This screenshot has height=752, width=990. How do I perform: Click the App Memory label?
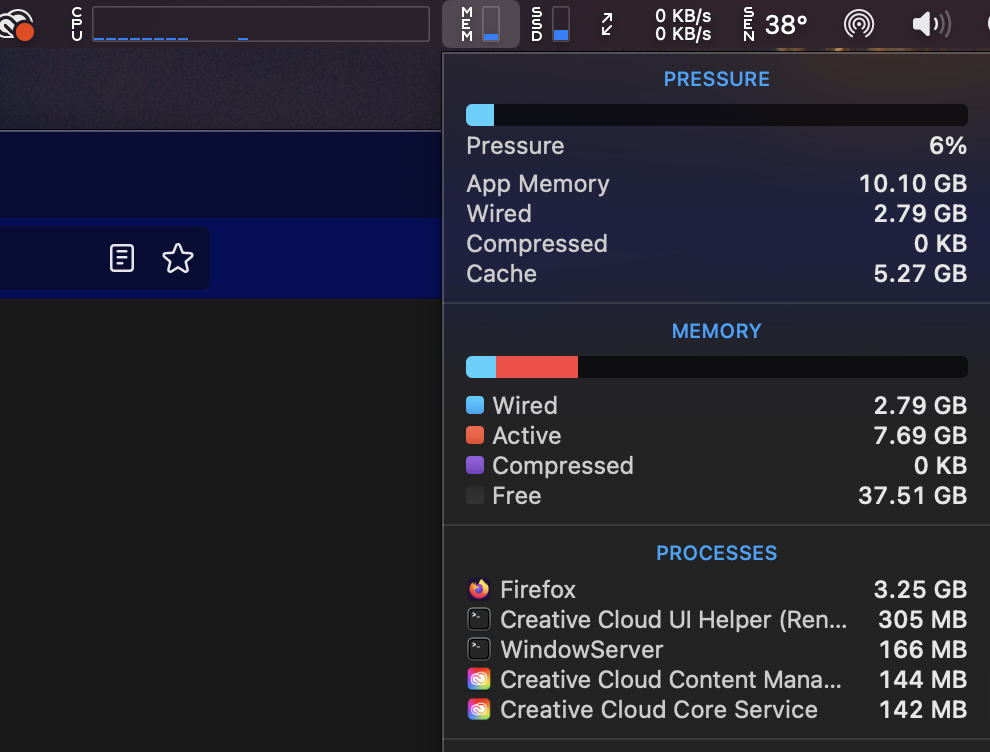pyautogui.click(x=538, y=184)
